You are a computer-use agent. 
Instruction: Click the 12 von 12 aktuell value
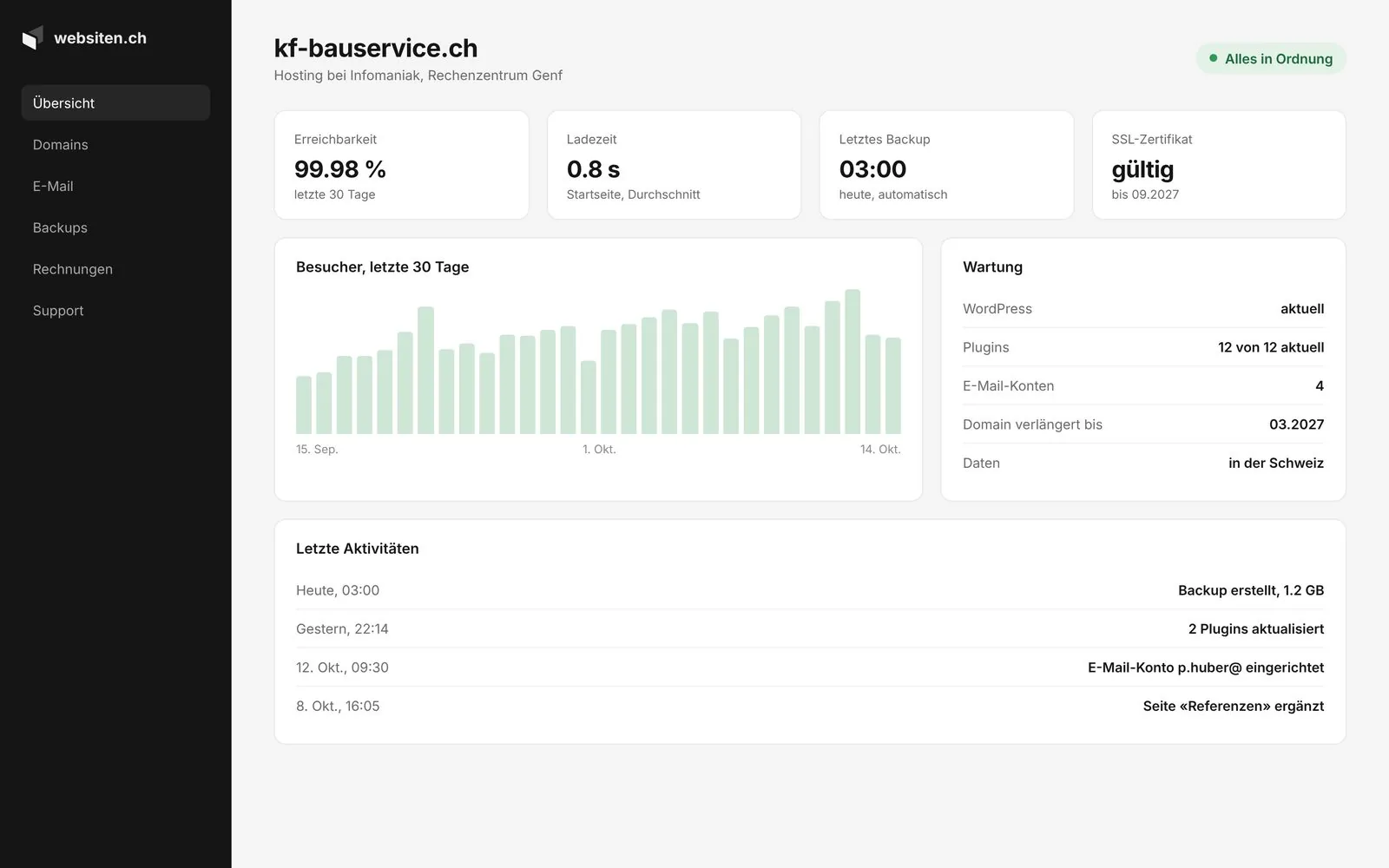tap(1271, 347)
